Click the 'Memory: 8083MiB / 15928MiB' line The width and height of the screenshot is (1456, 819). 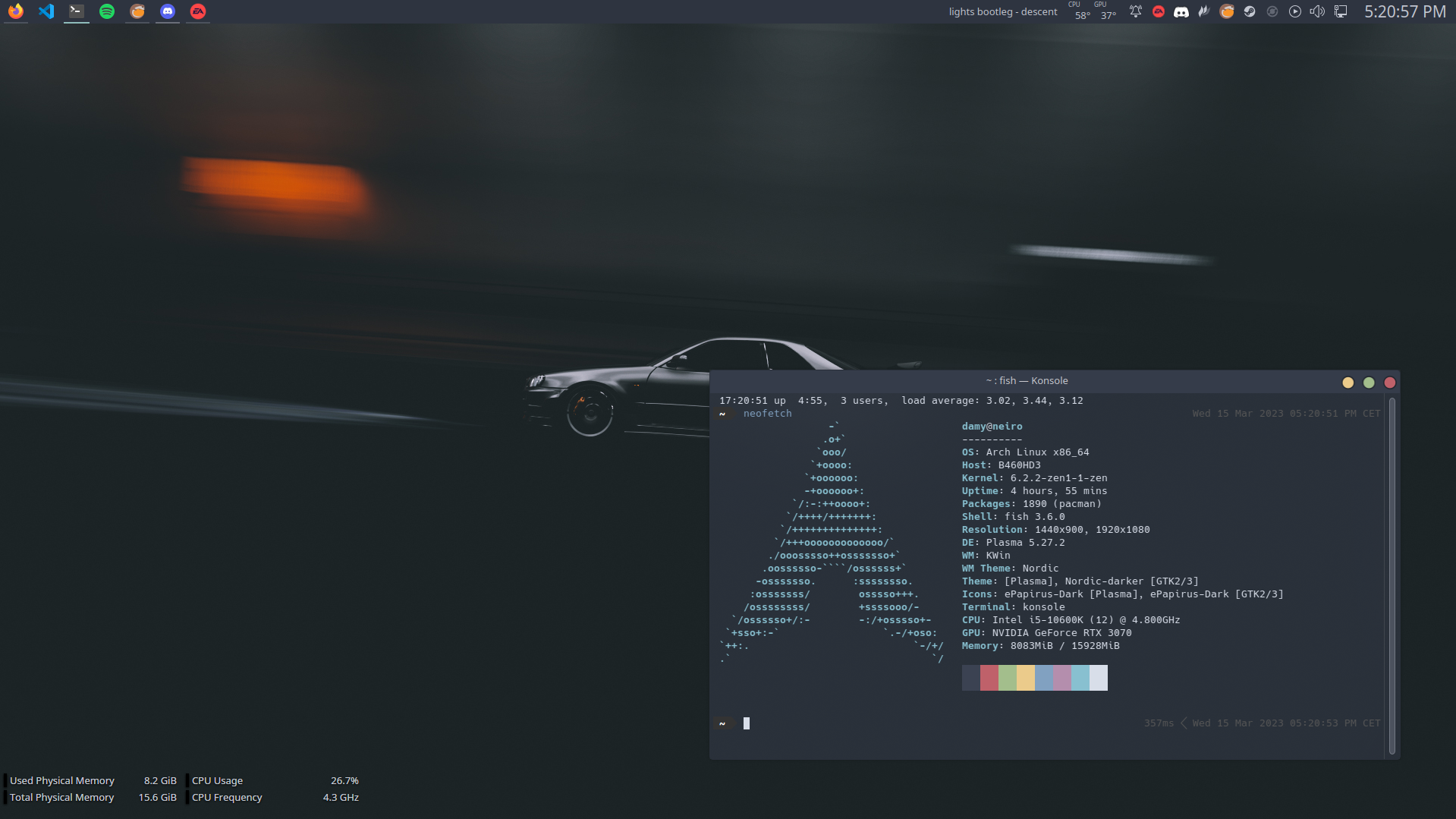point(1040,646)
